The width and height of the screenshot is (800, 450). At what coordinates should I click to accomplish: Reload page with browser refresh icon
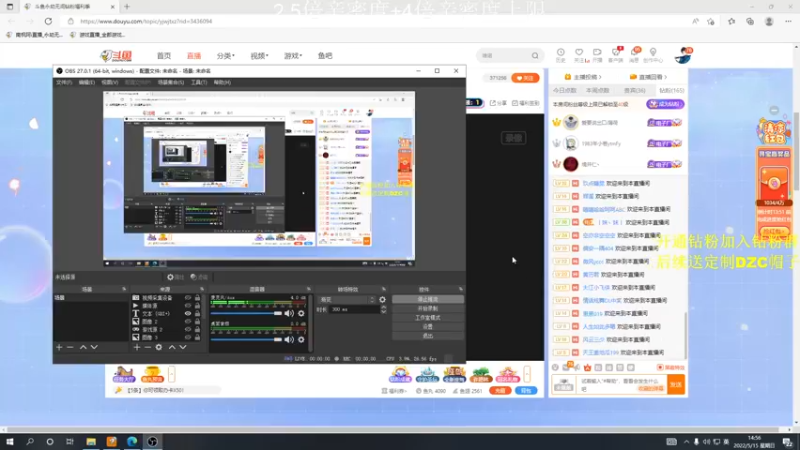tap(48, 21)
